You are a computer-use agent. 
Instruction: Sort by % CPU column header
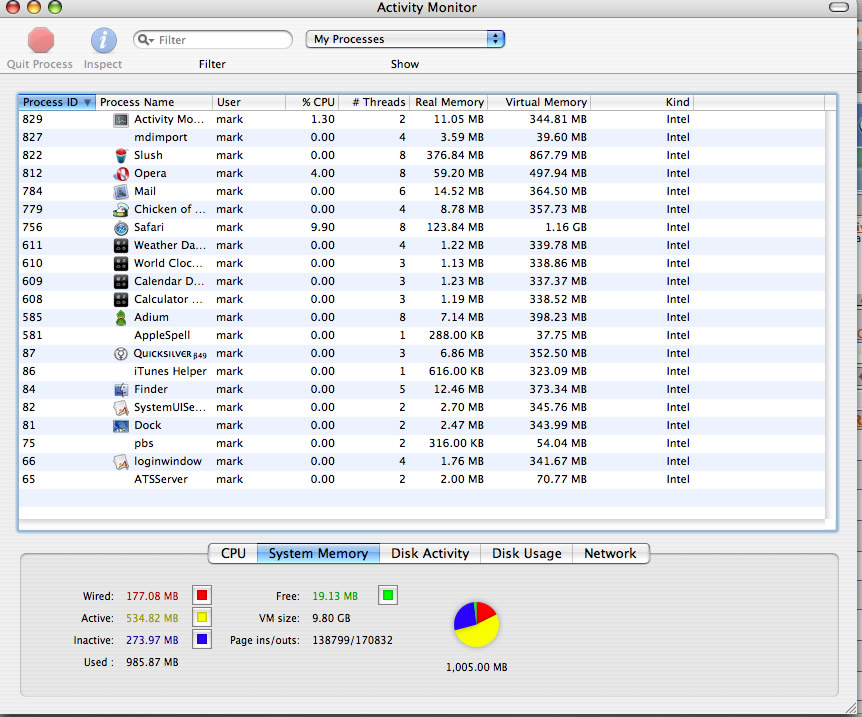pyautogui.click(x=312, y=102)
